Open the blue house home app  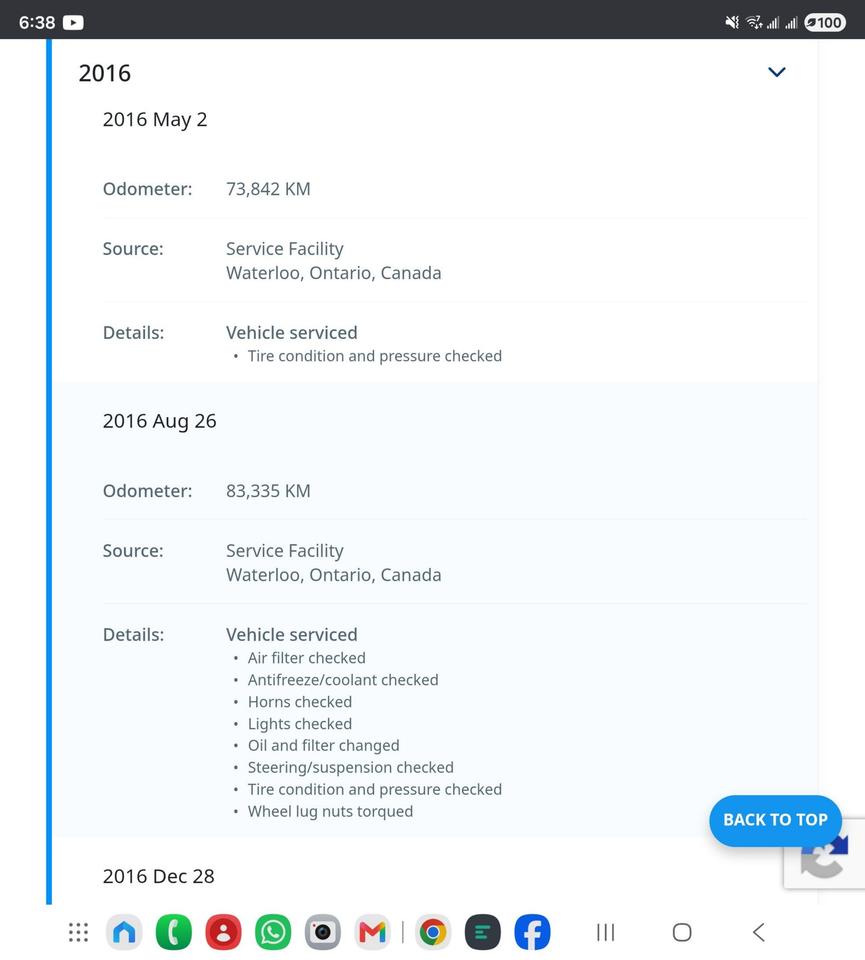124,932
